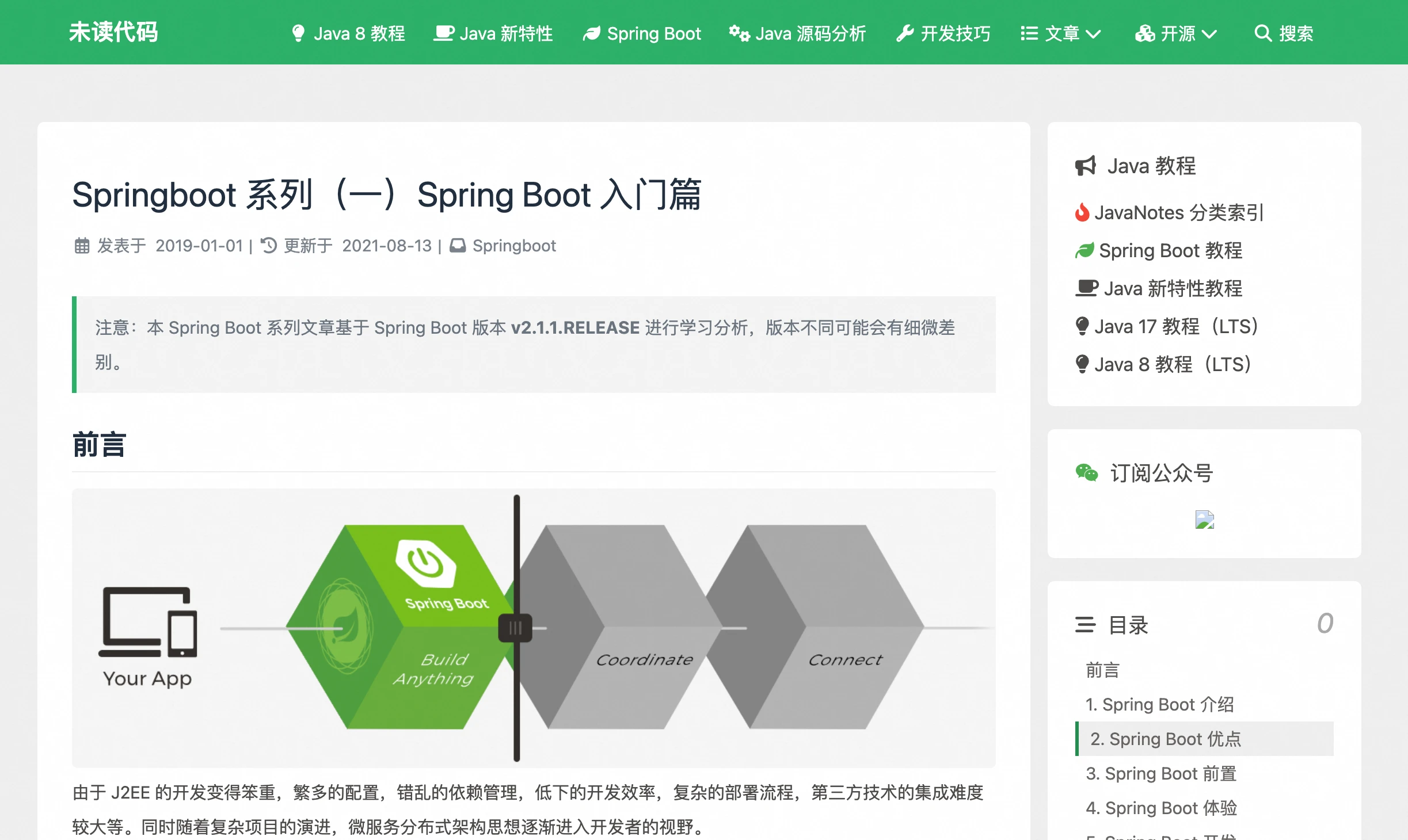Click the broken QR image under 订阅公众号

(1204, 520)
